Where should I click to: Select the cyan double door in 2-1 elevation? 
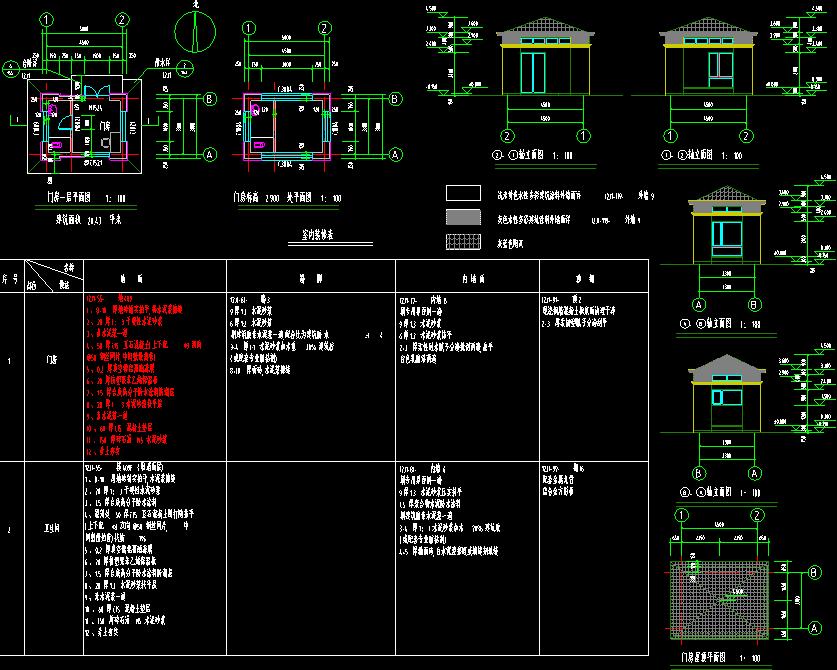(x=531, y=73)
